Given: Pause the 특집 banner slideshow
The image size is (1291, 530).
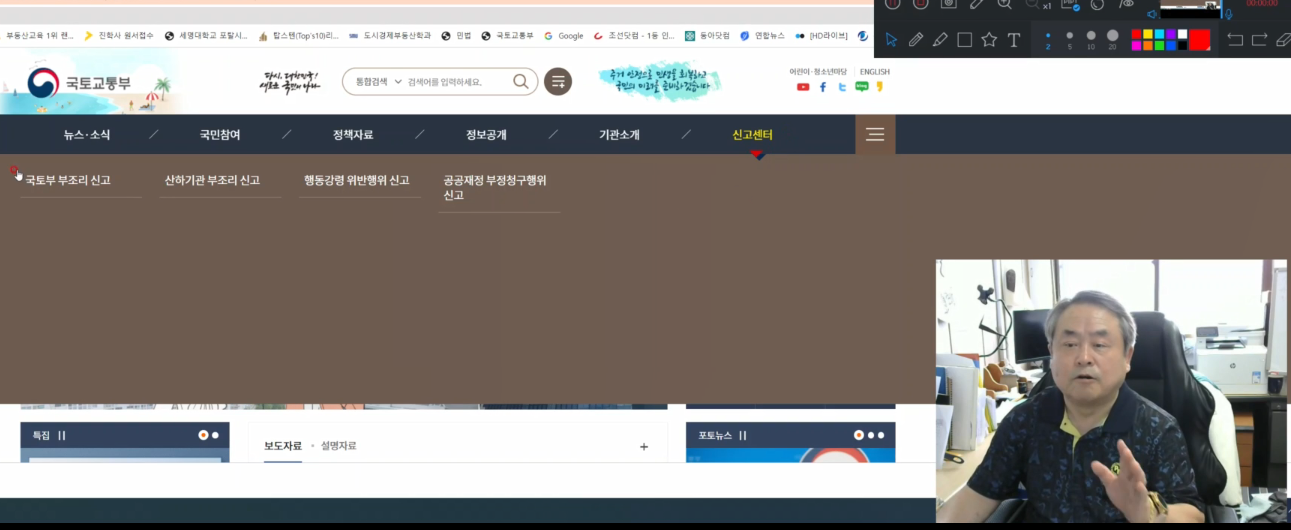Looking at the screenshot, I should [x=62, y=436].
